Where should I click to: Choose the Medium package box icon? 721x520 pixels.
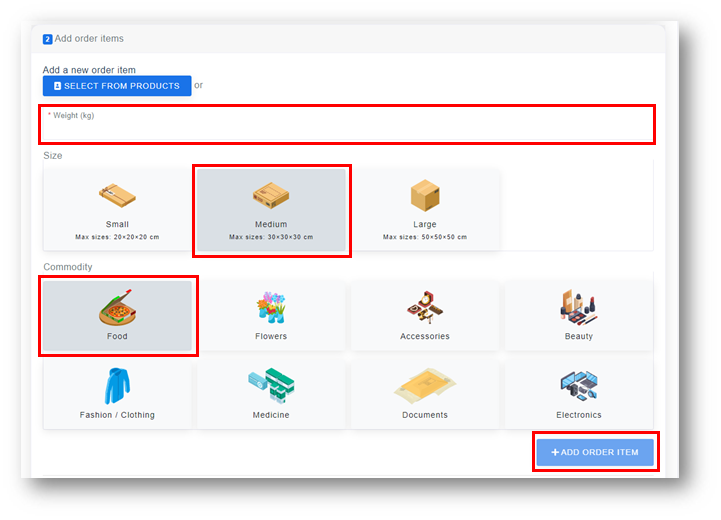[x=271, y=195]
